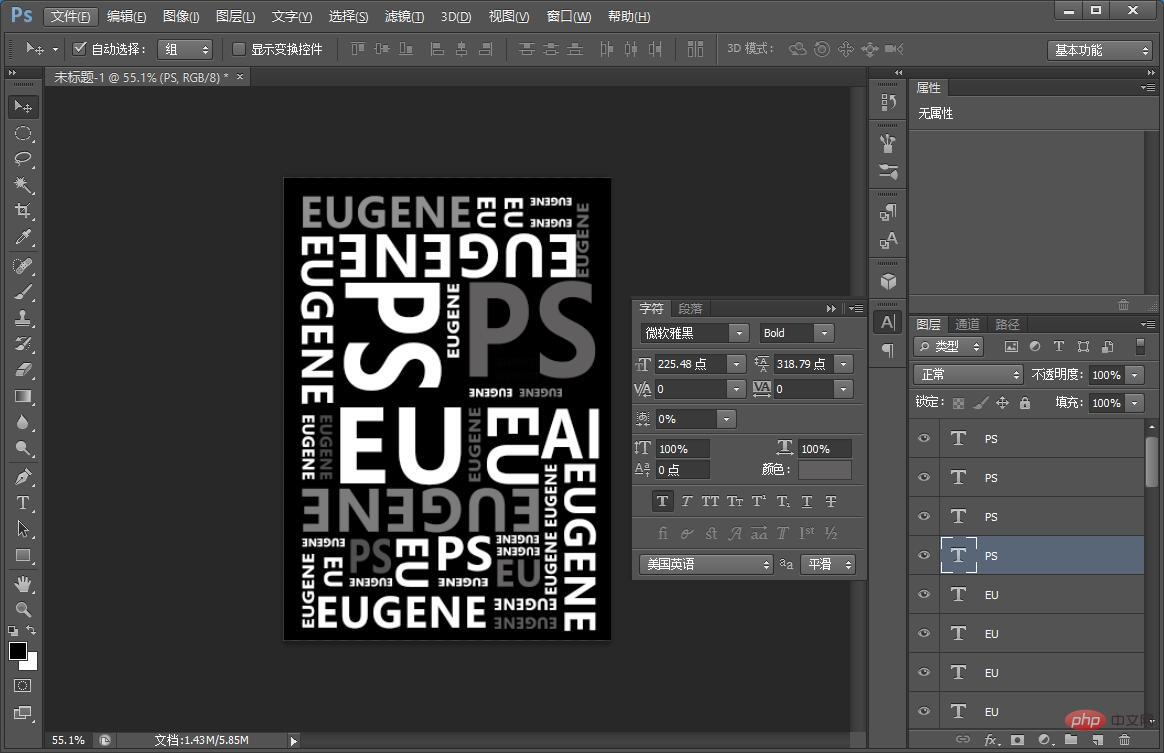1164x753 pixels.
Task: Select the Eraser tool
Action: point(23,370)
